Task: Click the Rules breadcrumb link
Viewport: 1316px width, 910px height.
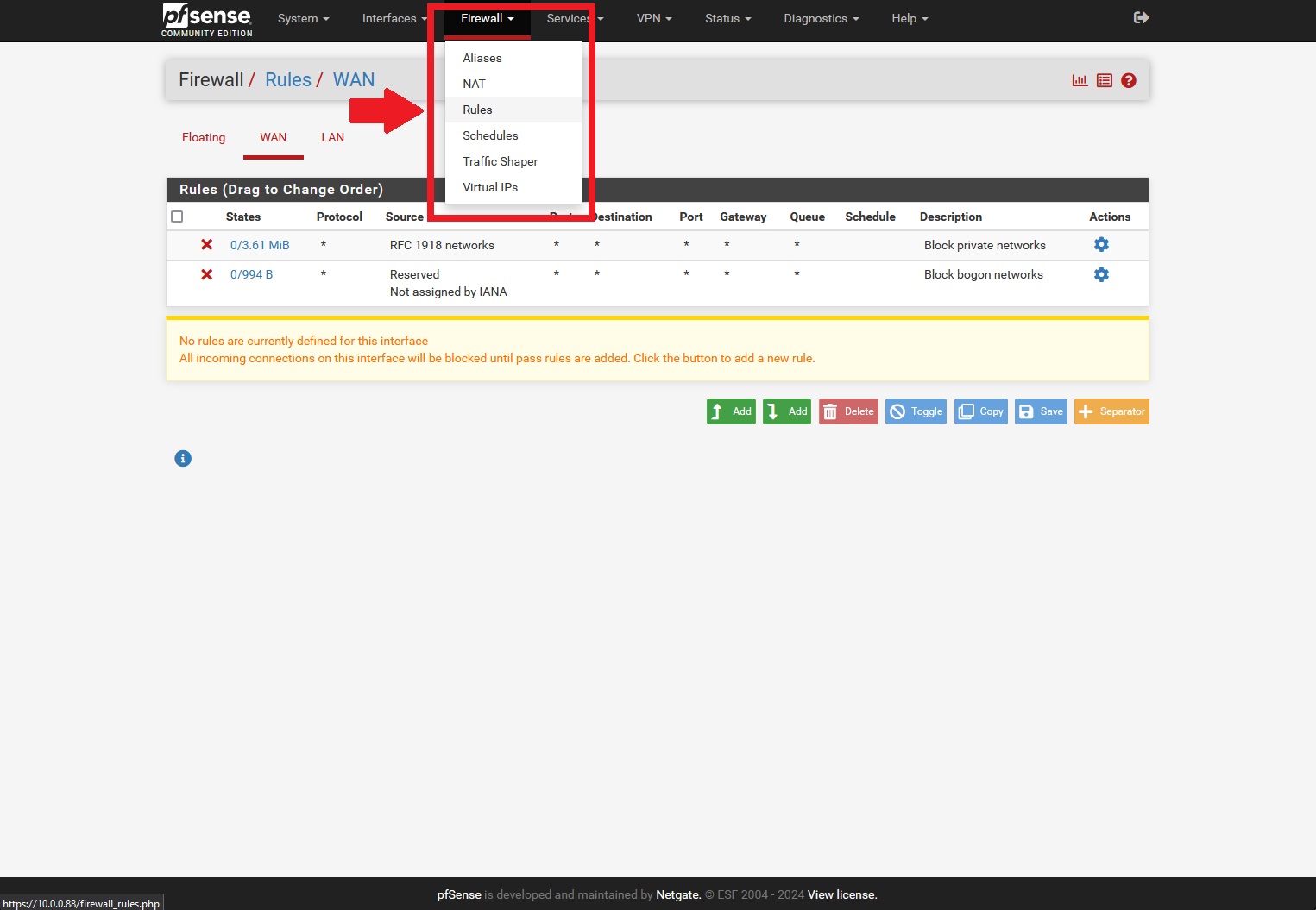Action: [x=288, y=79]
